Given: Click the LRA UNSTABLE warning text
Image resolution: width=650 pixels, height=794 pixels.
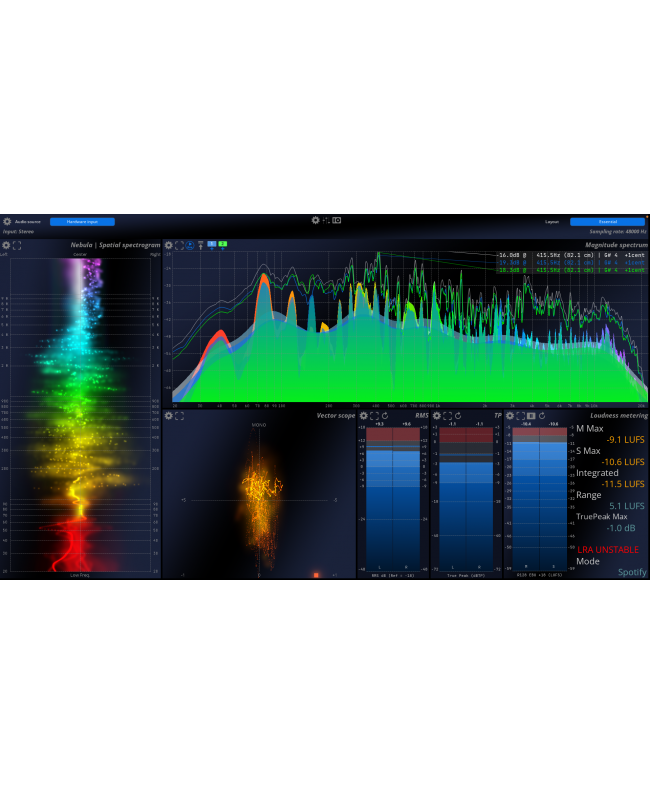Looking at the screenshot, I should click(x=608, y=549).
